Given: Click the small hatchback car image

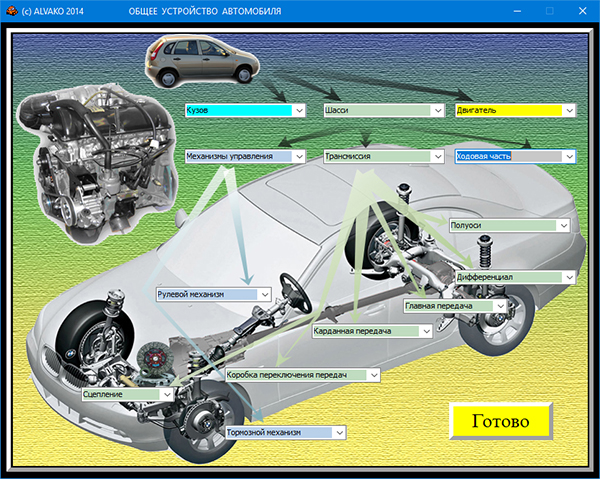Looking at the screenshot, I should click(202, 61).
